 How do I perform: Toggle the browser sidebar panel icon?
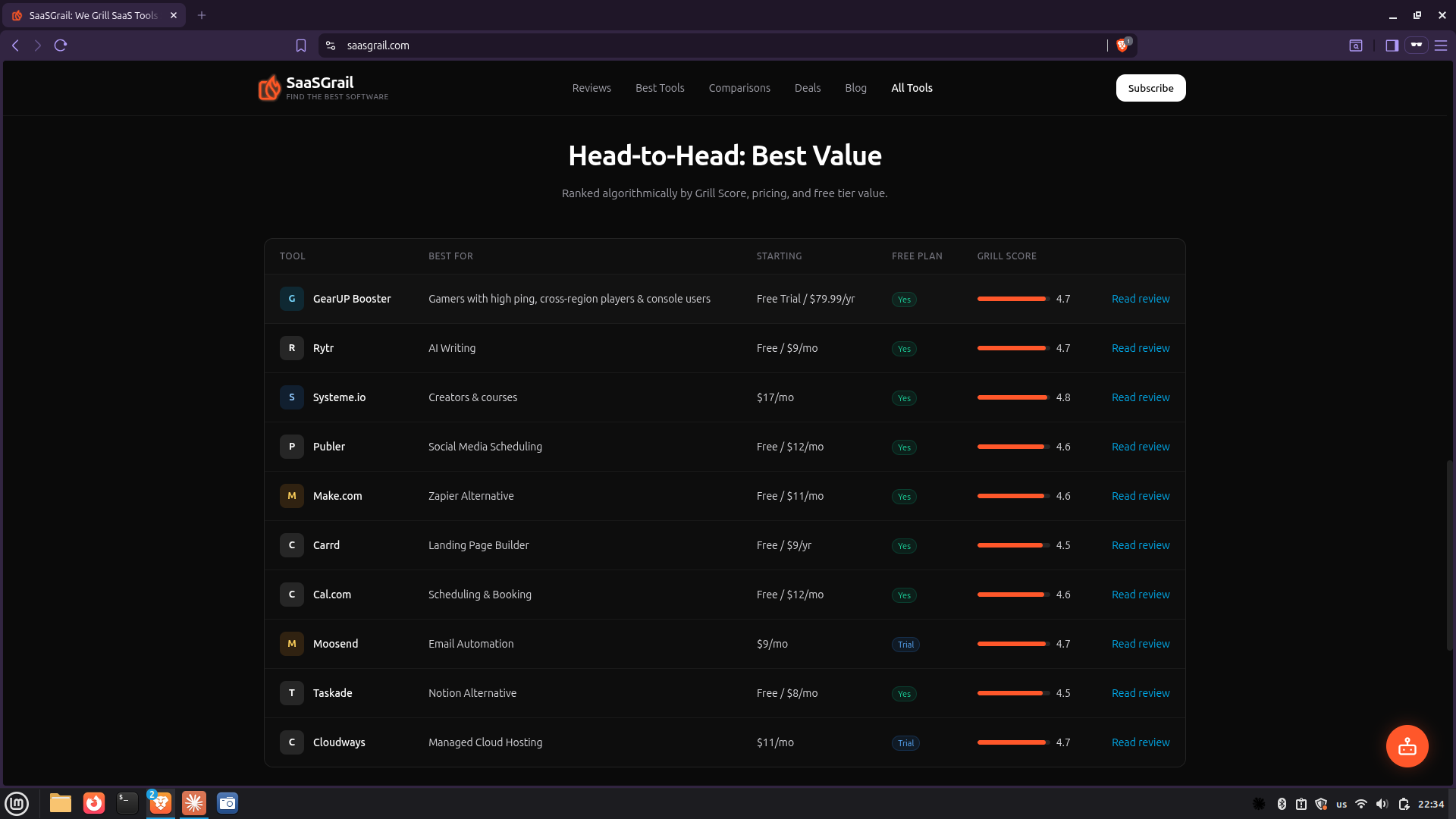coord(1392,45)
